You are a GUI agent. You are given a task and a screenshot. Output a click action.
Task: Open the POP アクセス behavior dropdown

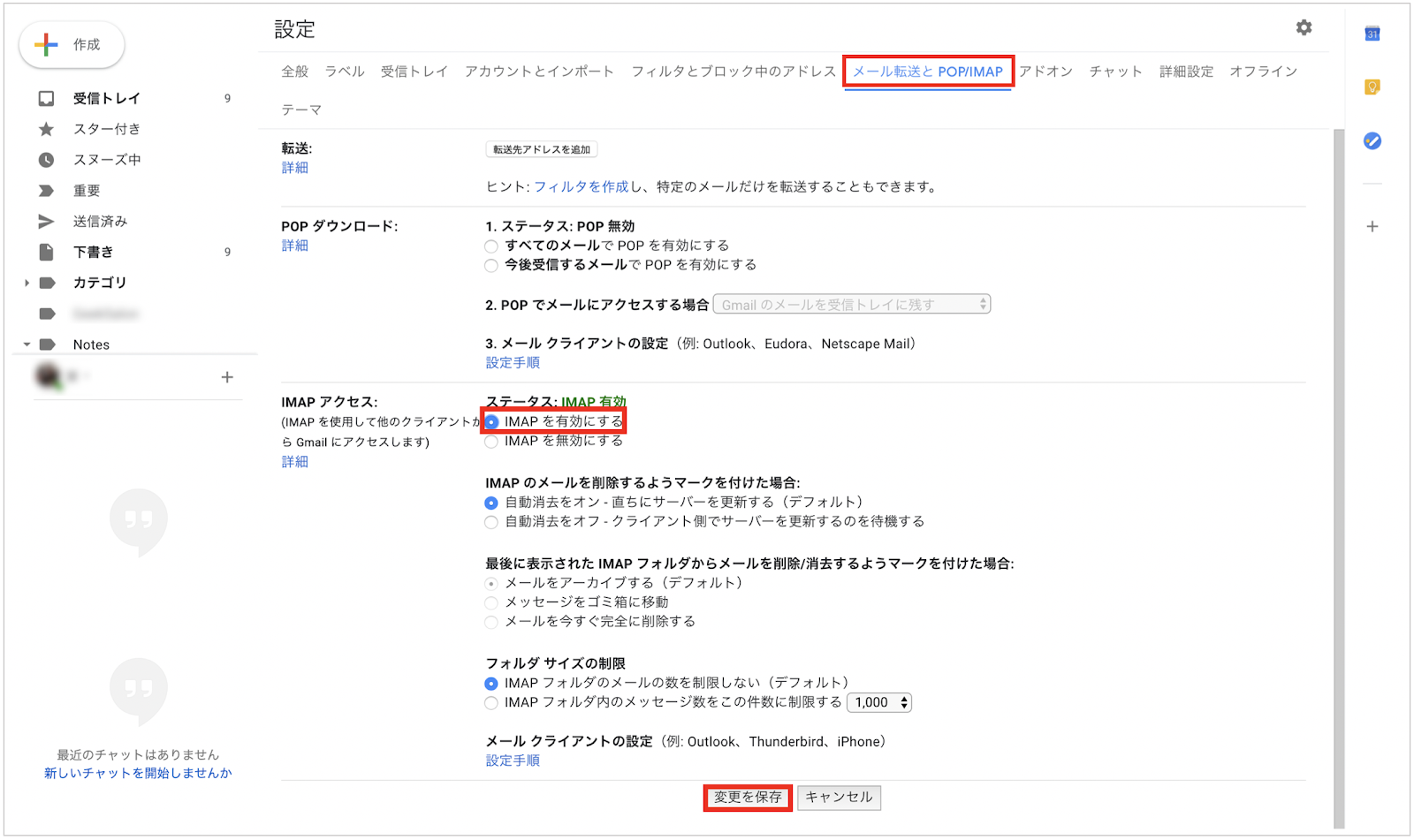pos(852,303)
